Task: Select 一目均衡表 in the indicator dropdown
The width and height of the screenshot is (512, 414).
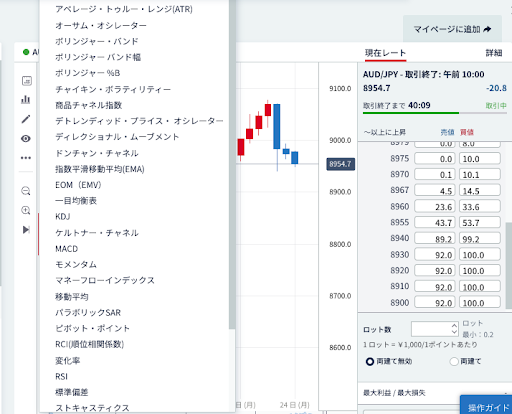Action: [76, 201]
